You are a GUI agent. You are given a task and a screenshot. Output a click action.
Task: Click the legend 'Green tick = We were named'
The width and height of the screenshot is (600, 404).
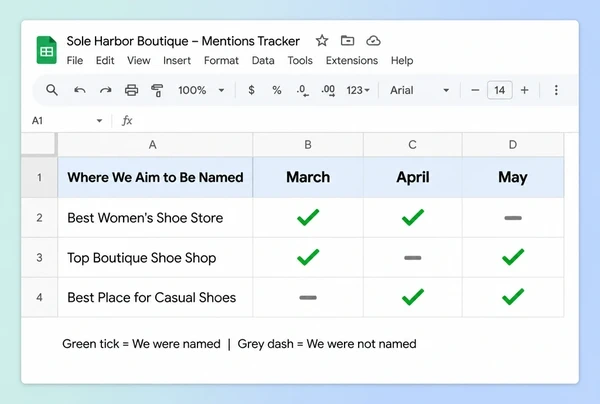tap(141, 344)
